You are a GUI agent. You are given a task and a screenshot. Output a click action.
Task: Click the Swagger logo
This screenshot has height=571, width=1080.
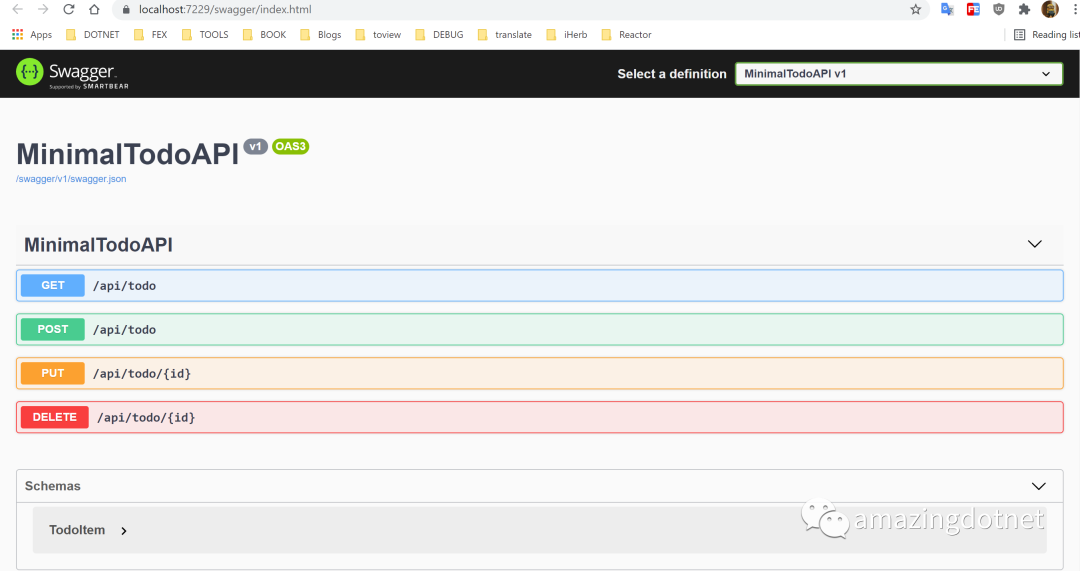(72, 74)
